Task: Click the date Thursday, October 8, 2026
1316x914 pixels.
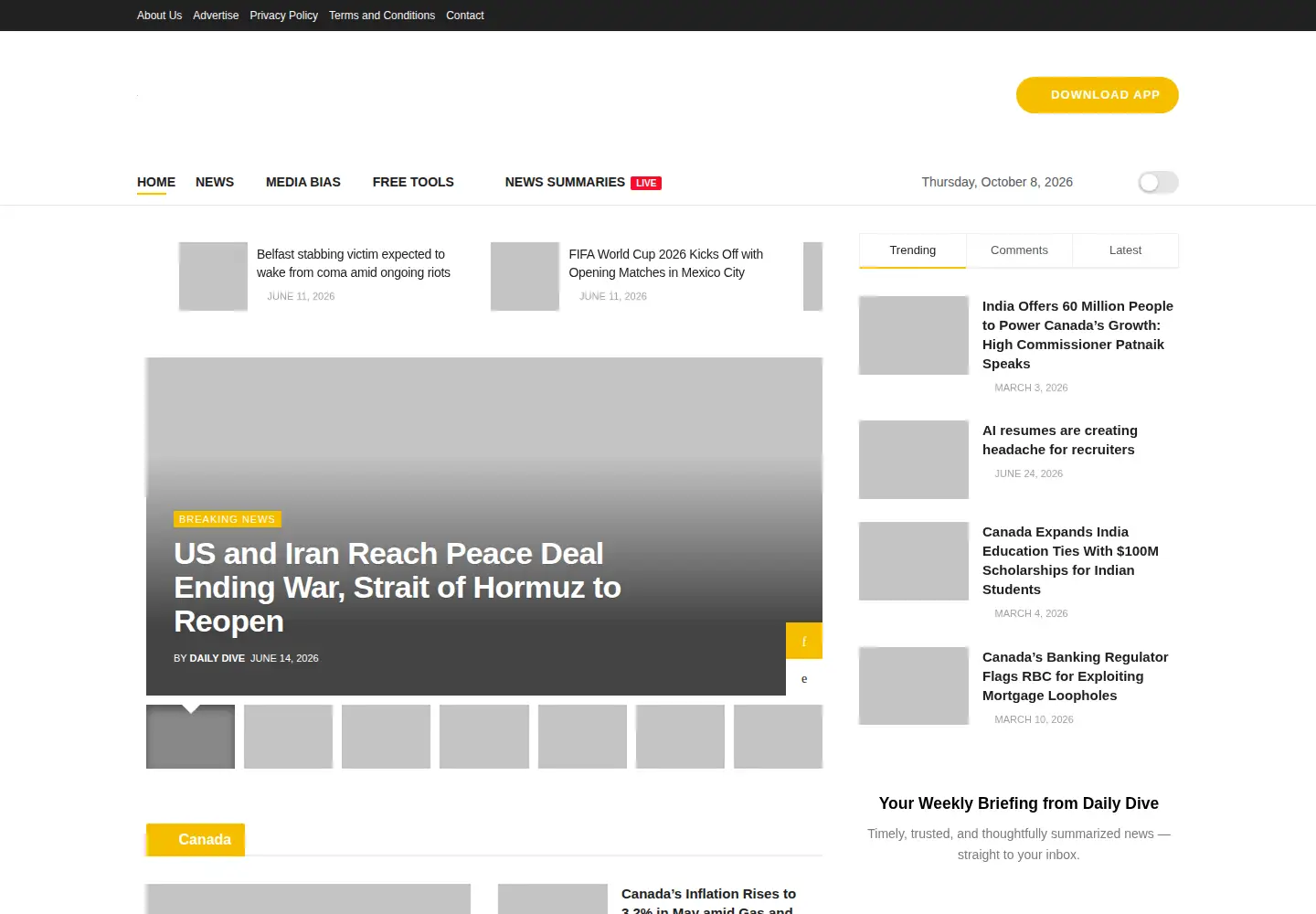Action: point(997,182)
